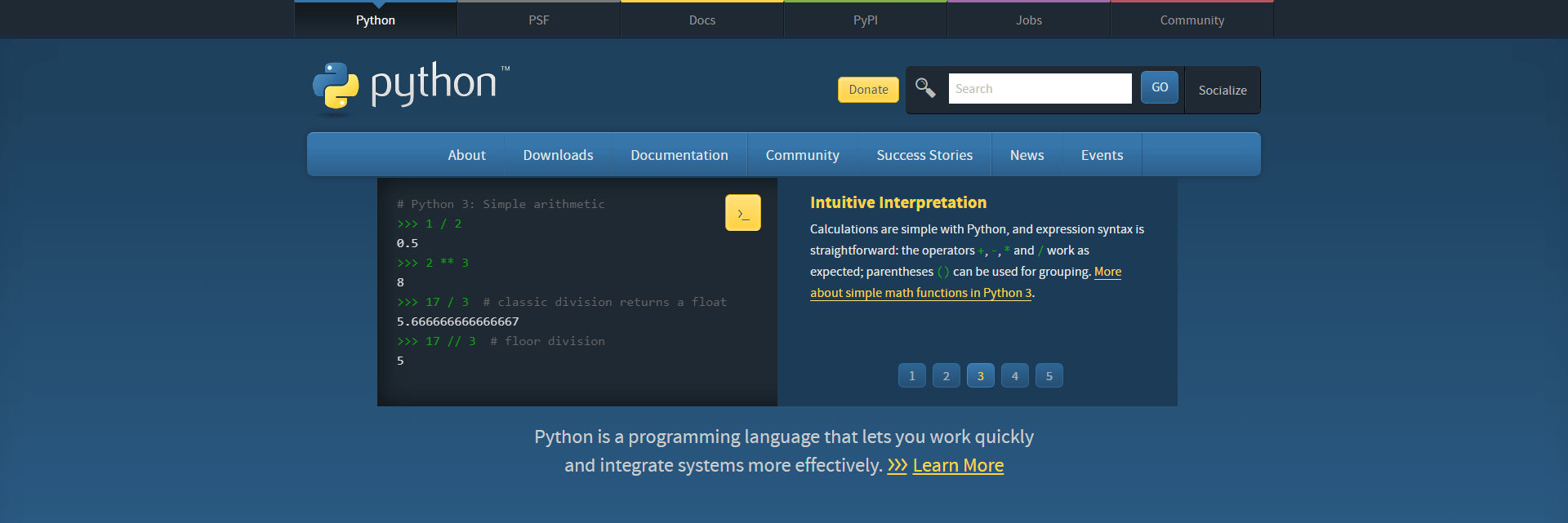Click the triple-chevron icon before Learn More
This screenshot has height=523, width=1568.
897,466
